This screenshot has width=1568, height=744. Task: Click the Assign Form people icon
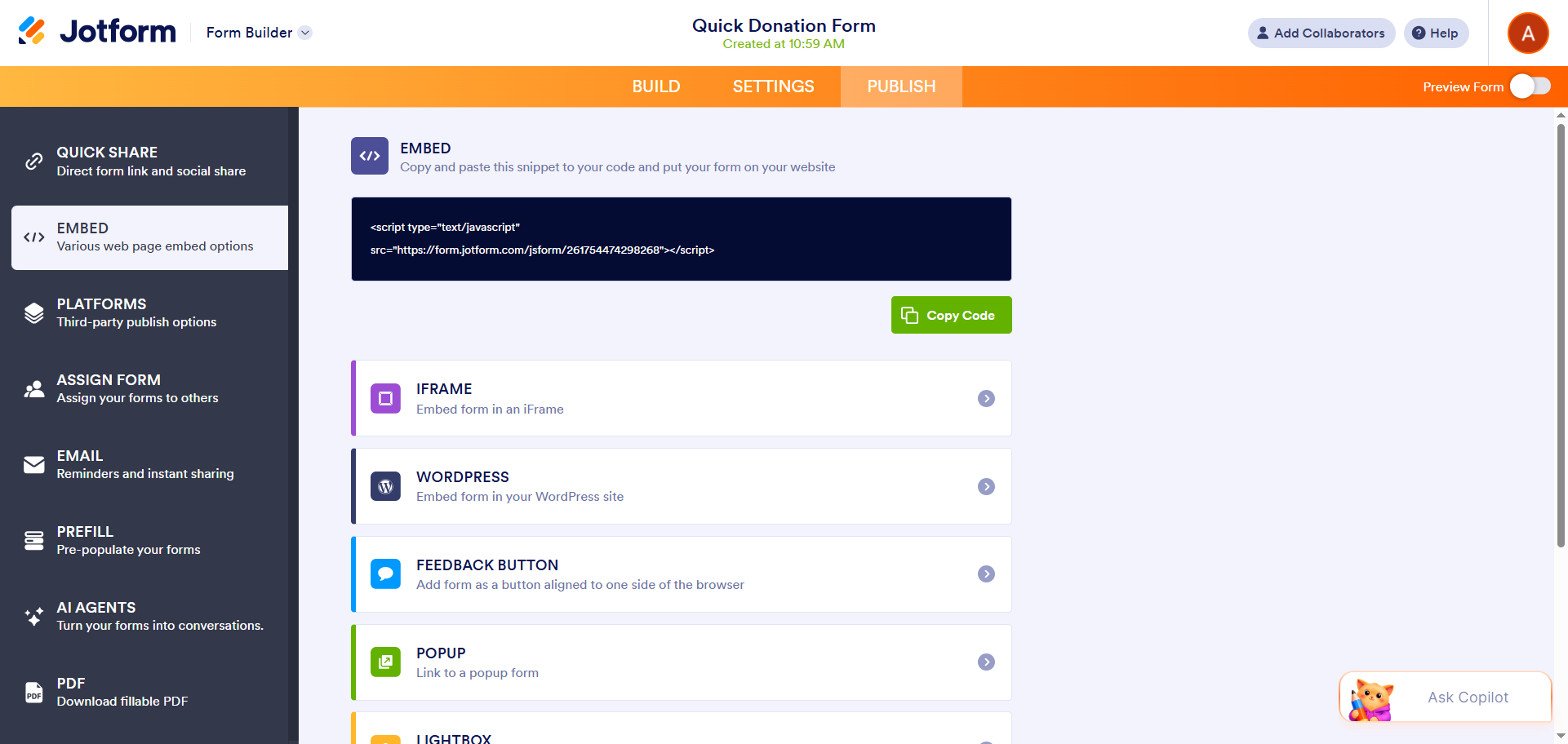click(x=33, y=389)
